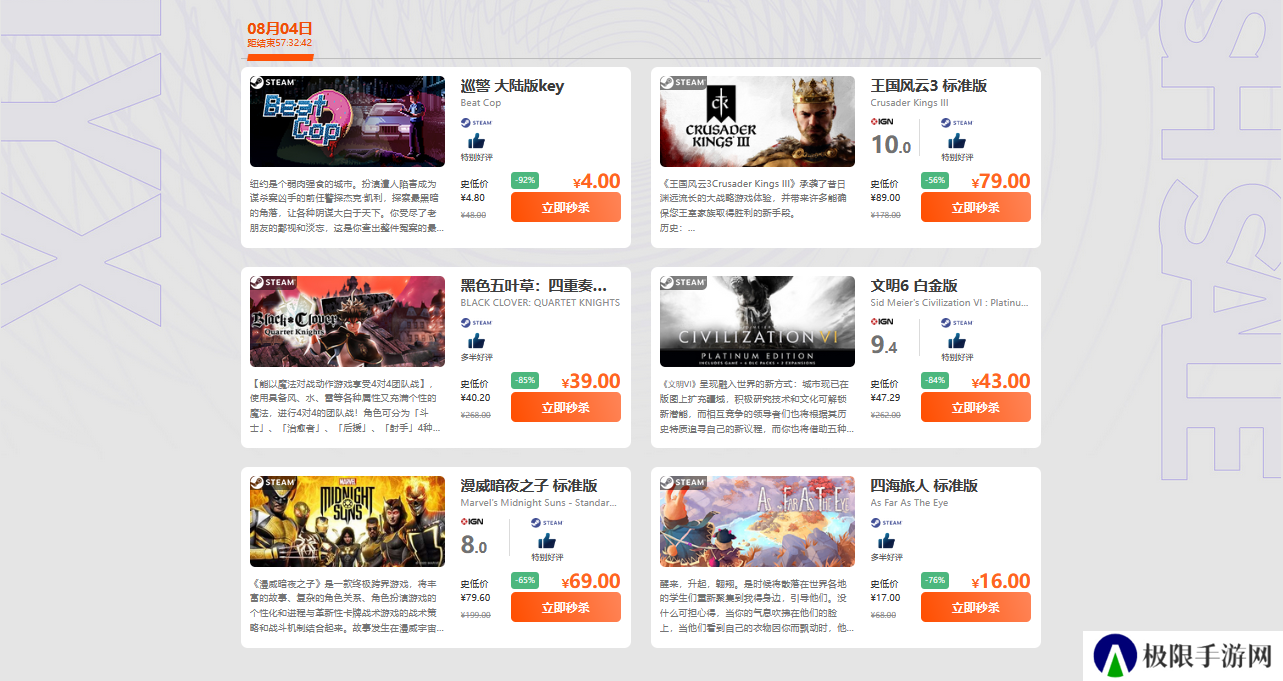Click the -84% discount badge

coord(935,380)
